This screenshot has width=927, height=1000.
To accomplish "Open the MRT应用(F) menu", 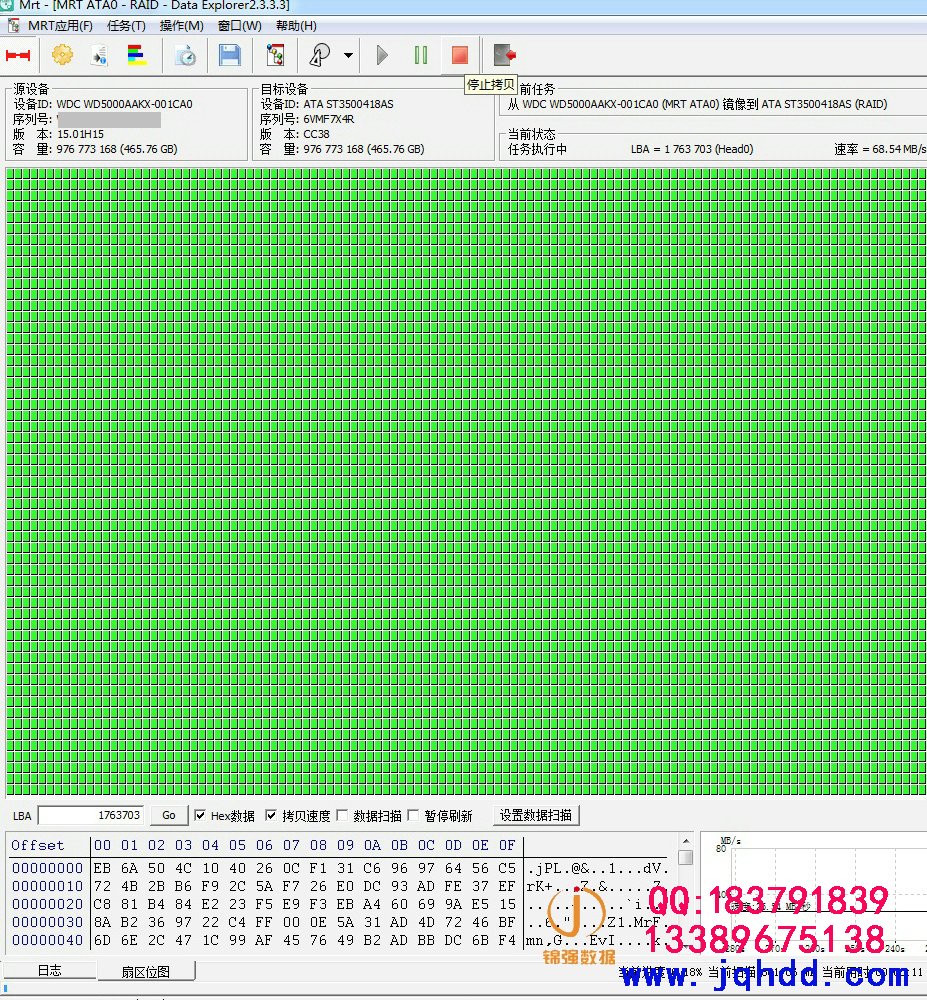I will (x=61, y=26).
